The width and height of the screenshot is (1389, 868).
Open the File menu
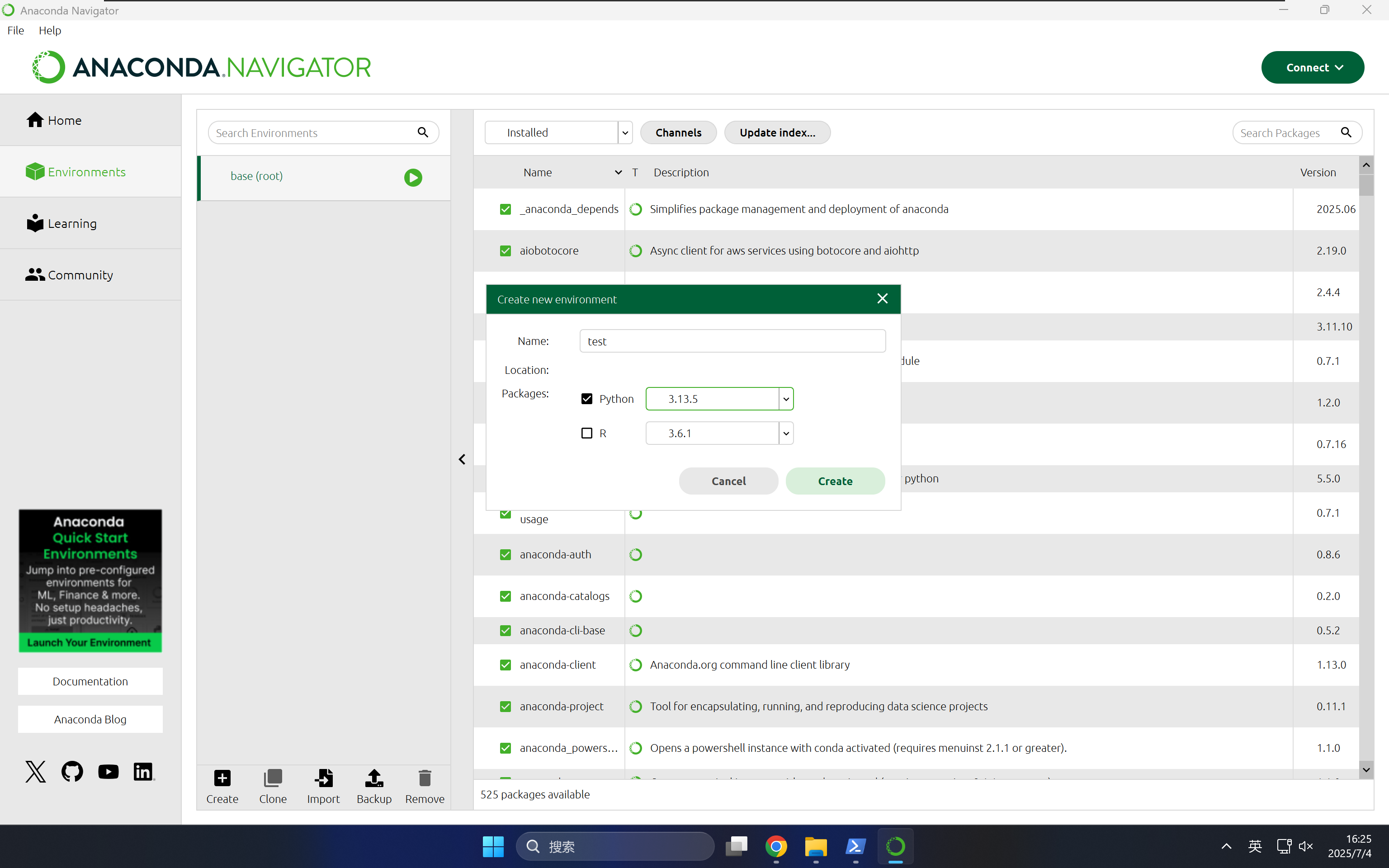(15, 30)
